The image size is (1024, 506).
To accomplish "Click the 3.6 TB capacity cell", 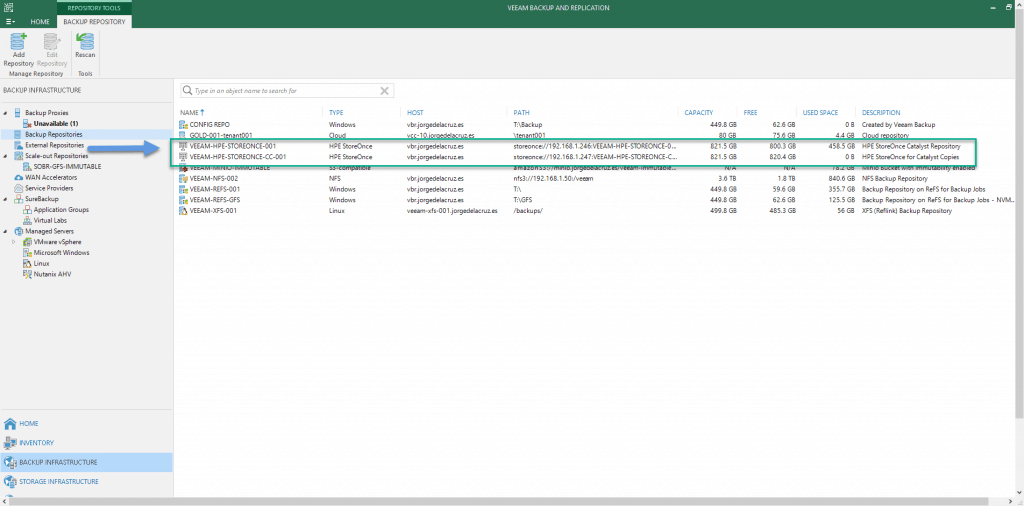I will pos(727,178).
